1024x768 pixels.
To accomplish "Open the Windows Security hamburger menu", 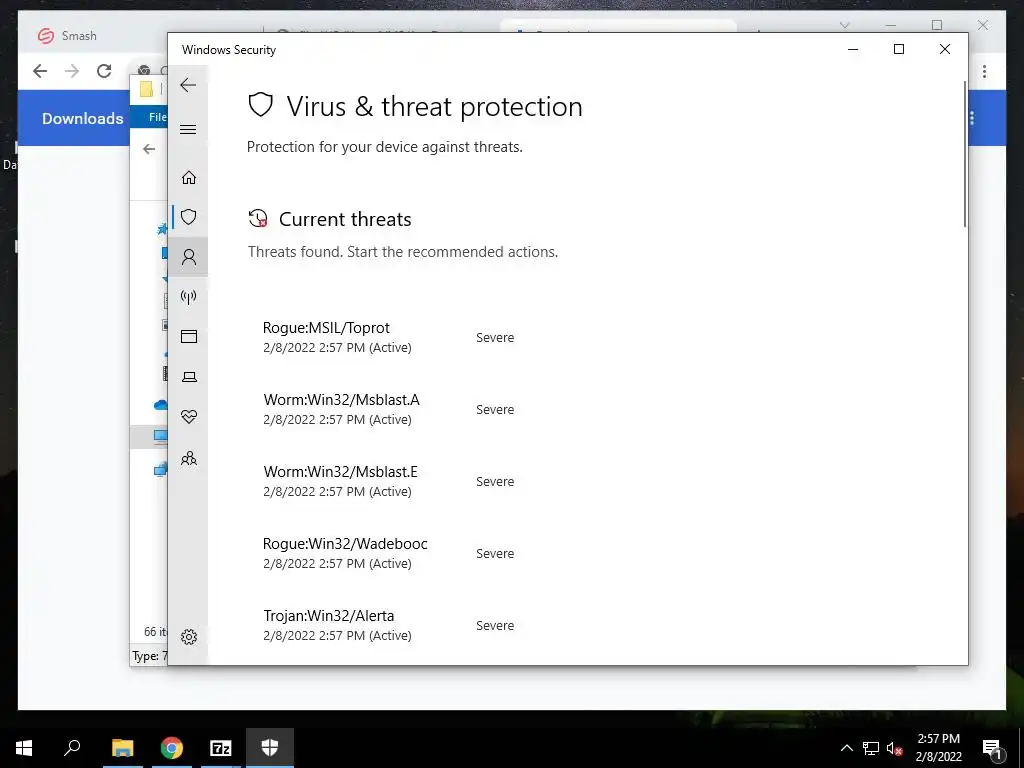I will click(188, 129).
